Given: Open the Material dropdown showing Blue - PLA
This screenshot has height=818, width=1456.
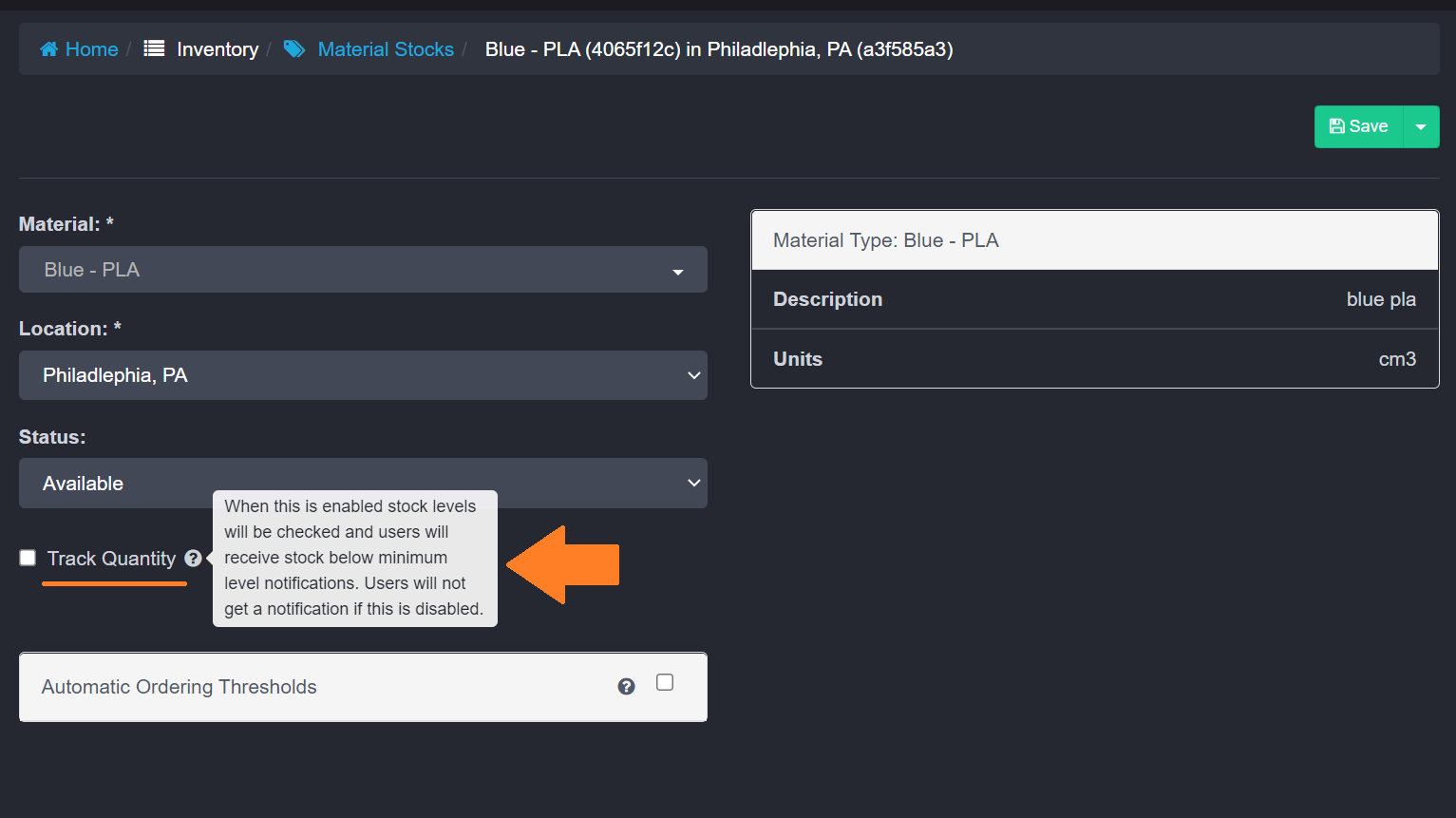Looking at the screenshot, I should point(363,270).
